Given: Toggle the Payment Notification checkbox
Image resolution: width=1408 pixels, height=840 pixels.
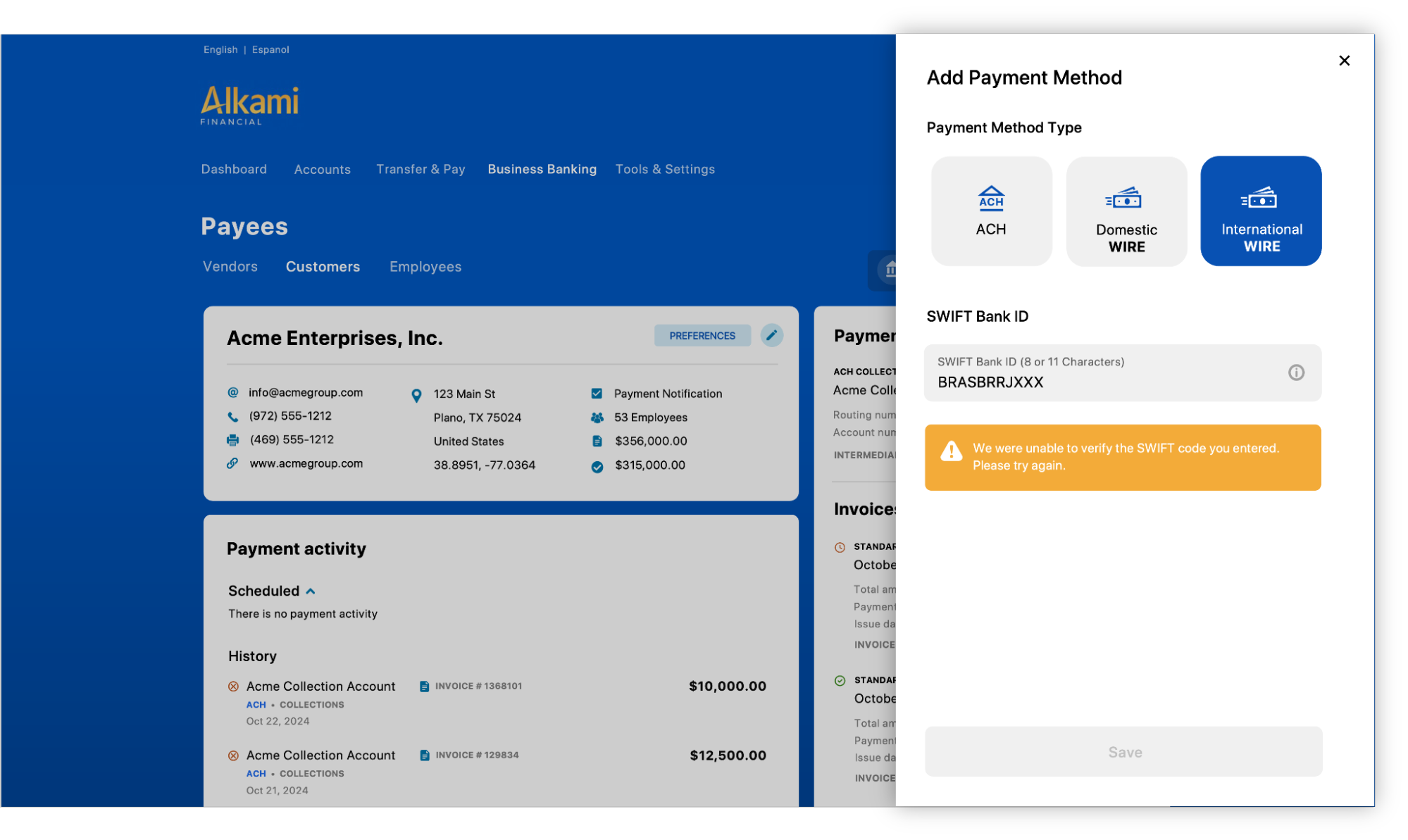Looking at the screenshot, I should click(x=597, y=394).
